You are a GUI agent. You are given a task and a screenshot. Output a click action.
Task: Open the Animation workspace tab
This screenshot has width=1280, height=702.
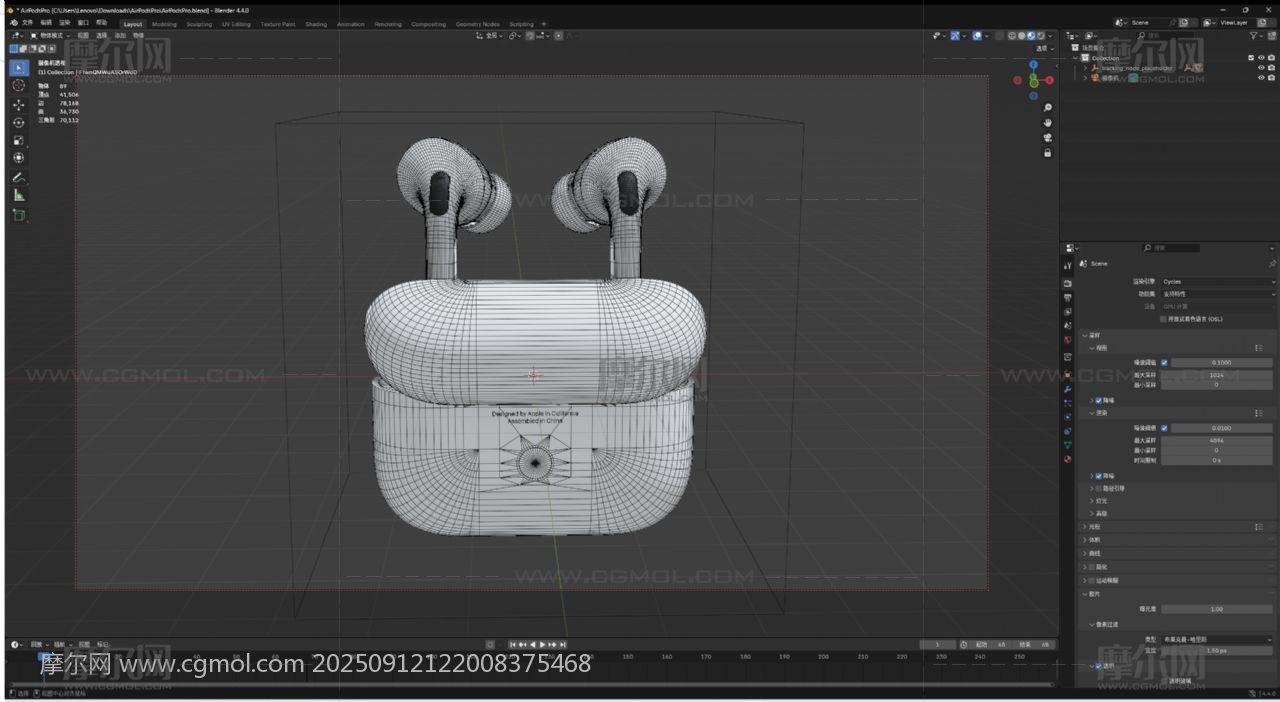coord(351,24)
